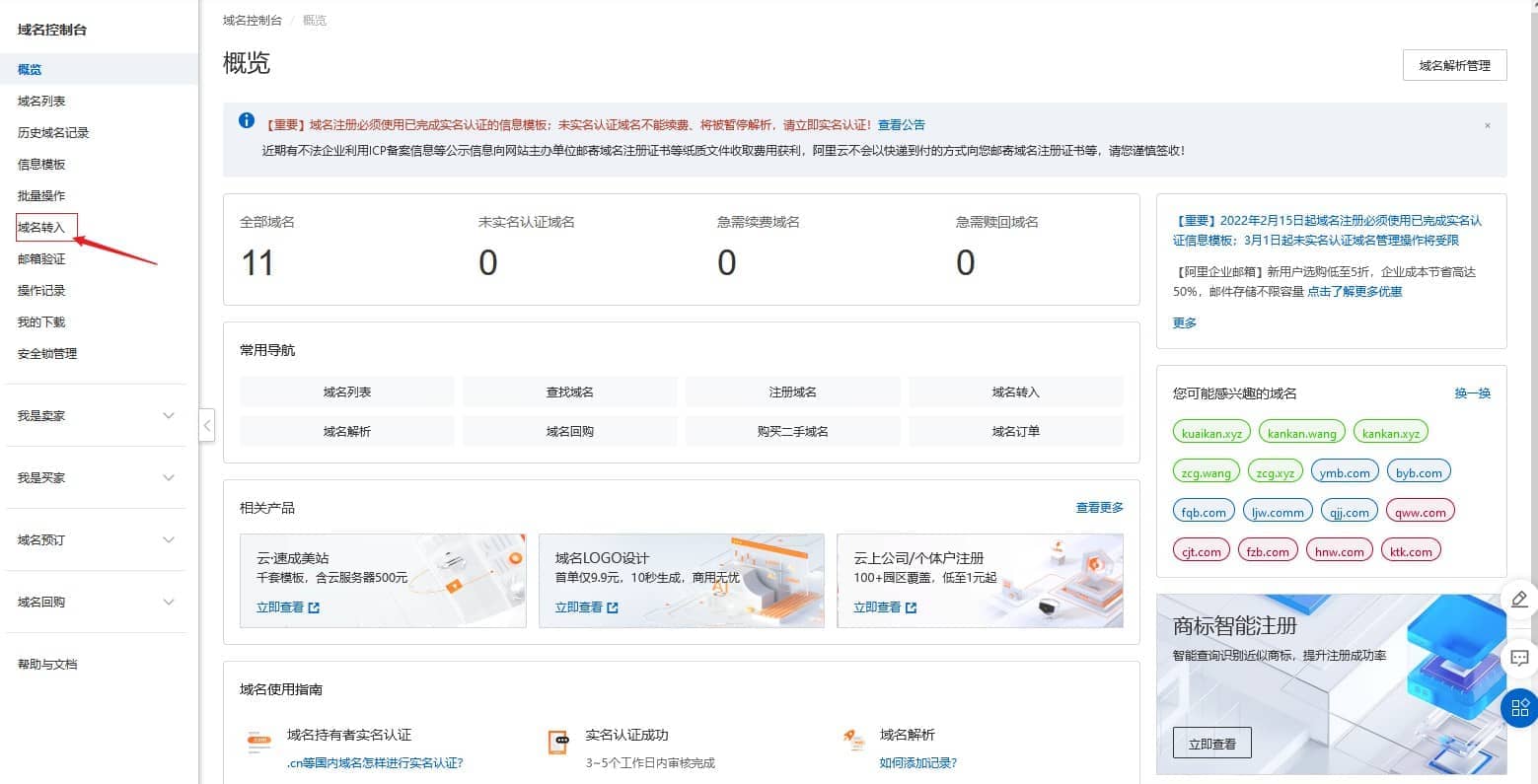Open the 查看公告 link in notice
This screenshot has height=784, width=1538.
point(901,125)
